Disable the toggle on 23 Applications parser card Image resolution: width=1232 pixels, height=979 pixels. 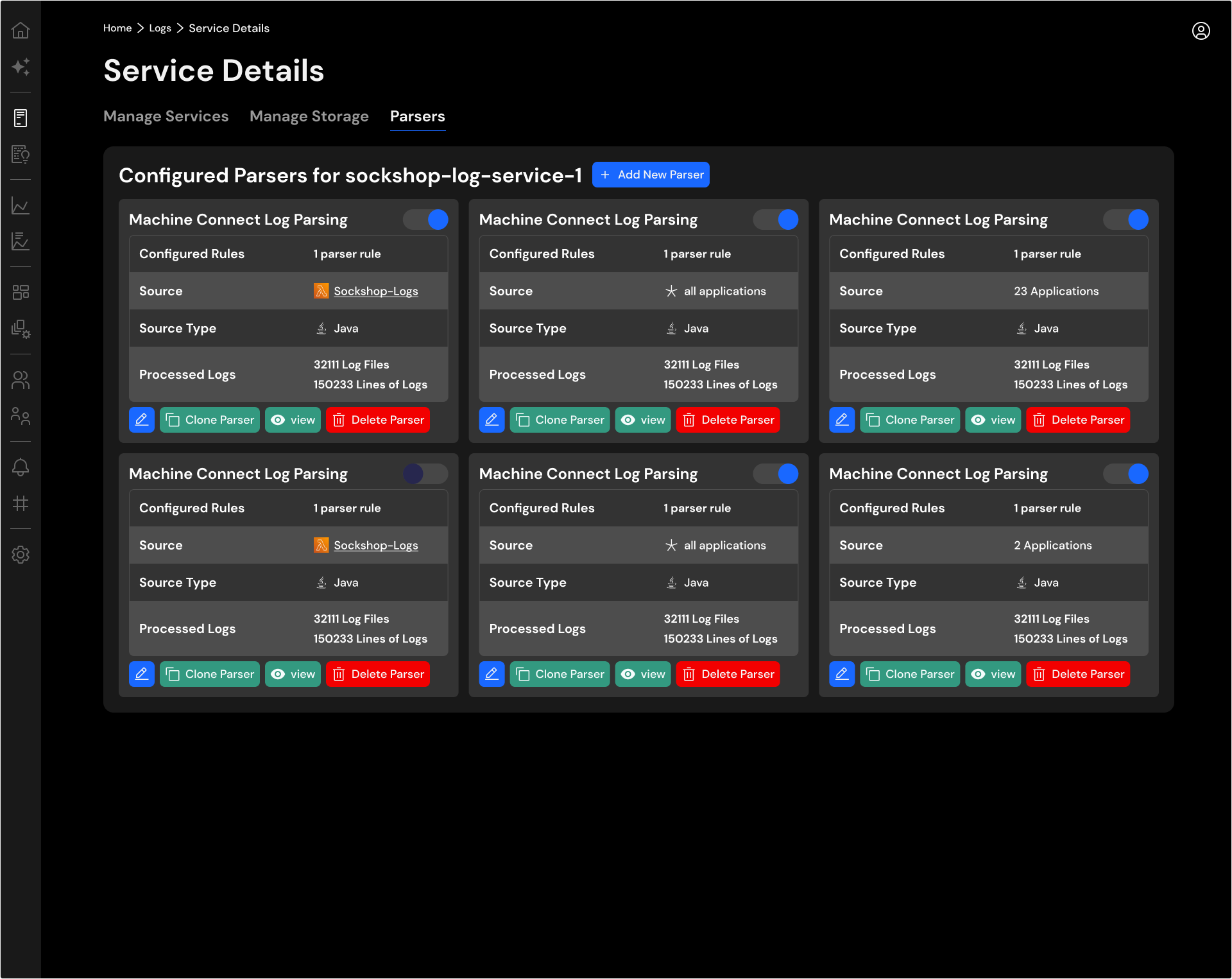pyautogui.click(x=1125, y=220)
